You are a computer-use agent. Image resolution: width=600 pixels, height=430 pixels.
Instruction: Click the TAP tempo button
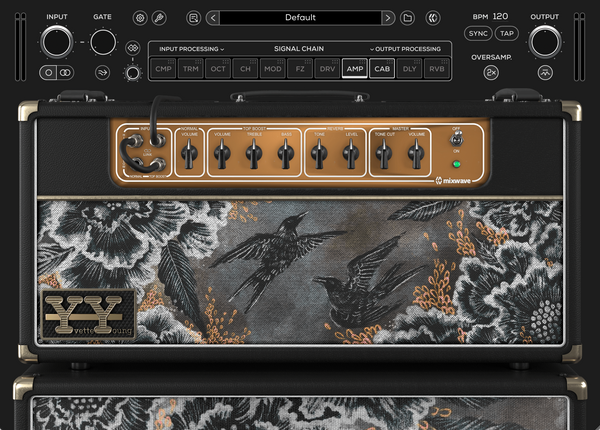pos(507,34)
